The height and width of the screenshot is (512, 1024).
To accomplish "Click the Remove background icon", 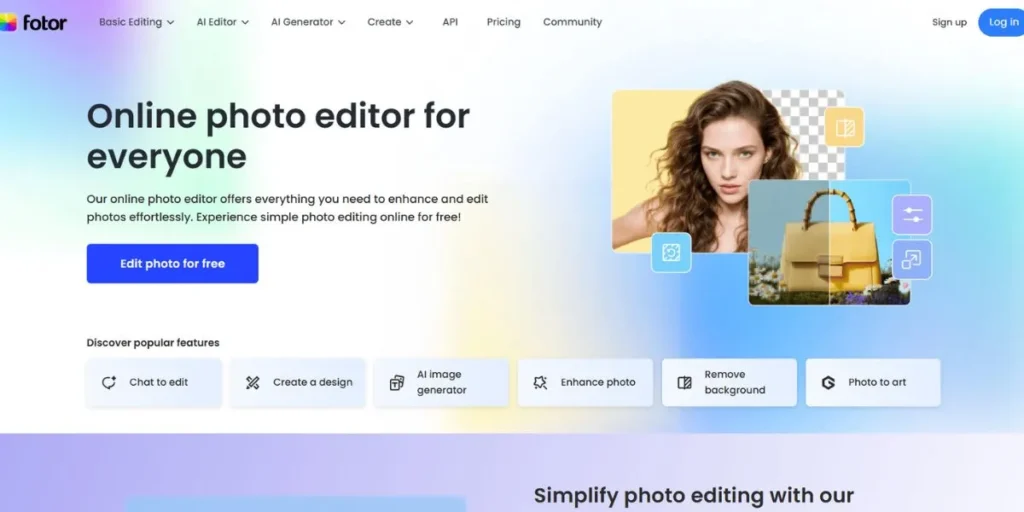I will click(x=685, y=382).
